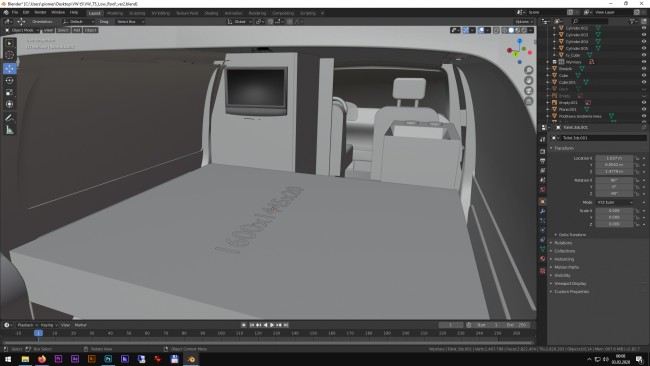Viewport: 650px width, 366px height.
Task: Click the zoom view magnifier icon
Action: coord(529,70)
